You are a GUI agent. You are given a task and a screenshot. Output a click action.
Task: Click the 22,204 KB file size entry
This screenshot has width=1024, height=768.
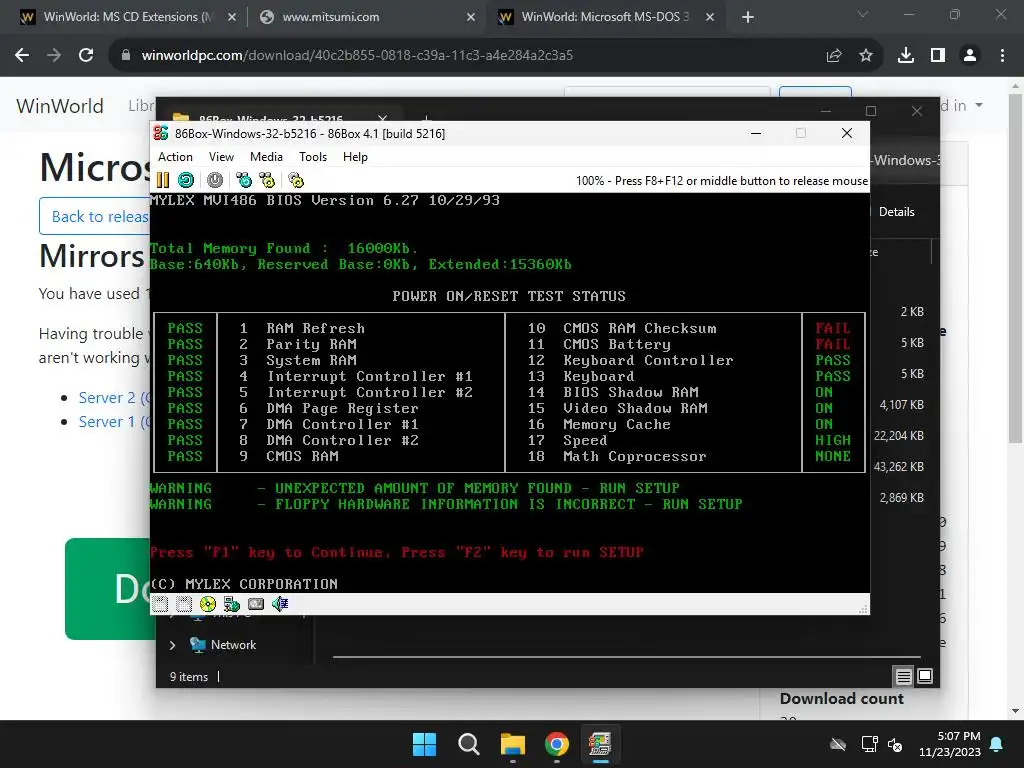pos(899,436)
